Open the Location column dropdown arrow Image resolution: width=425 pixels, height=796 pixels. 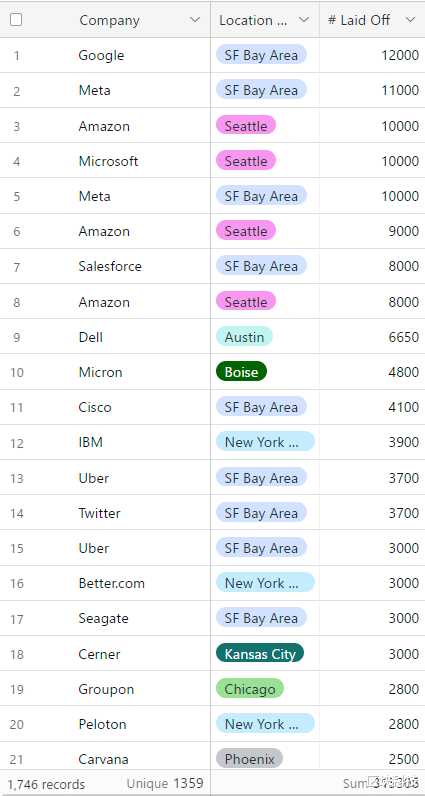point(304,20)
